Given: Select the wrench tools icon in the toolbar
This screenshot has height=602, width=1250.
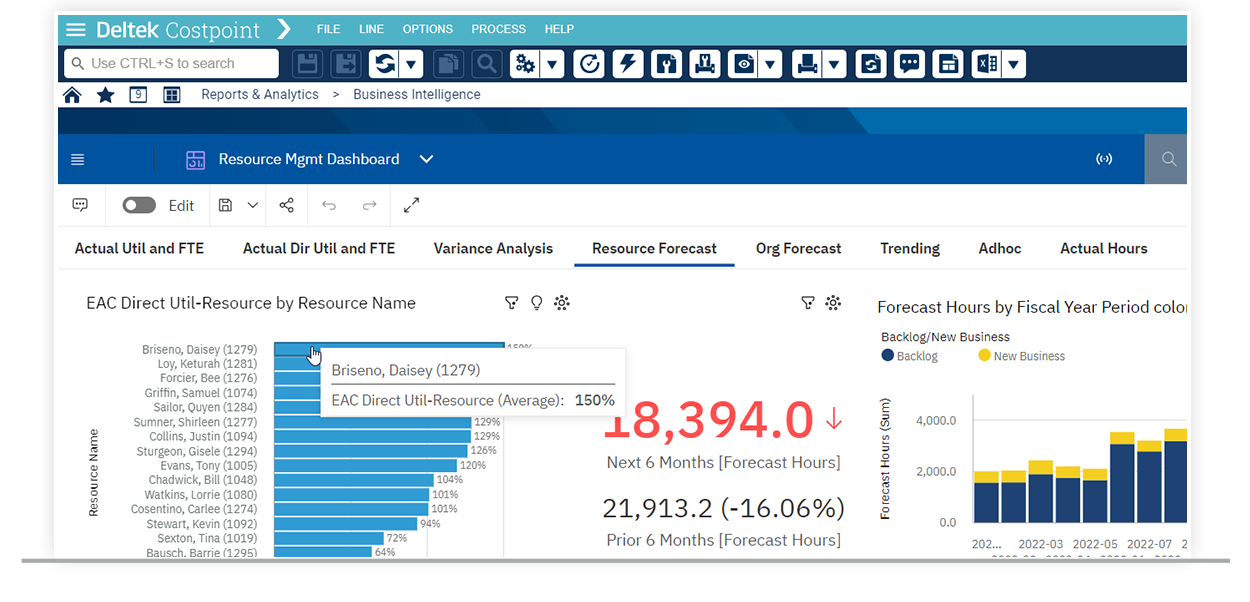Looking at the screenshot, I should pyautogui.click(x=666, y=64).
